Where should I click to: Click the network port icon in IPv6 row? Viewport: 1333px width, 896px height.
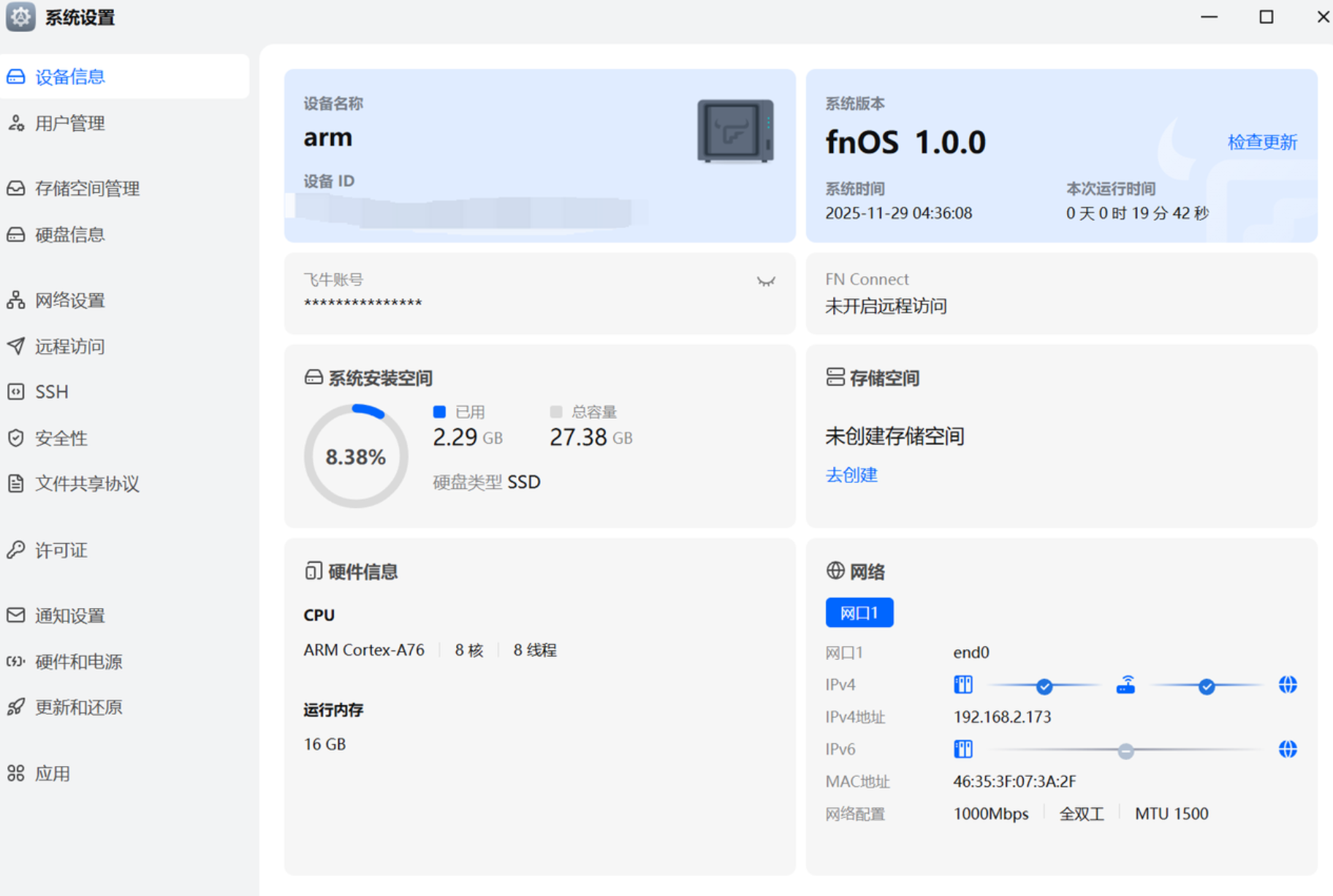point(963,749)
